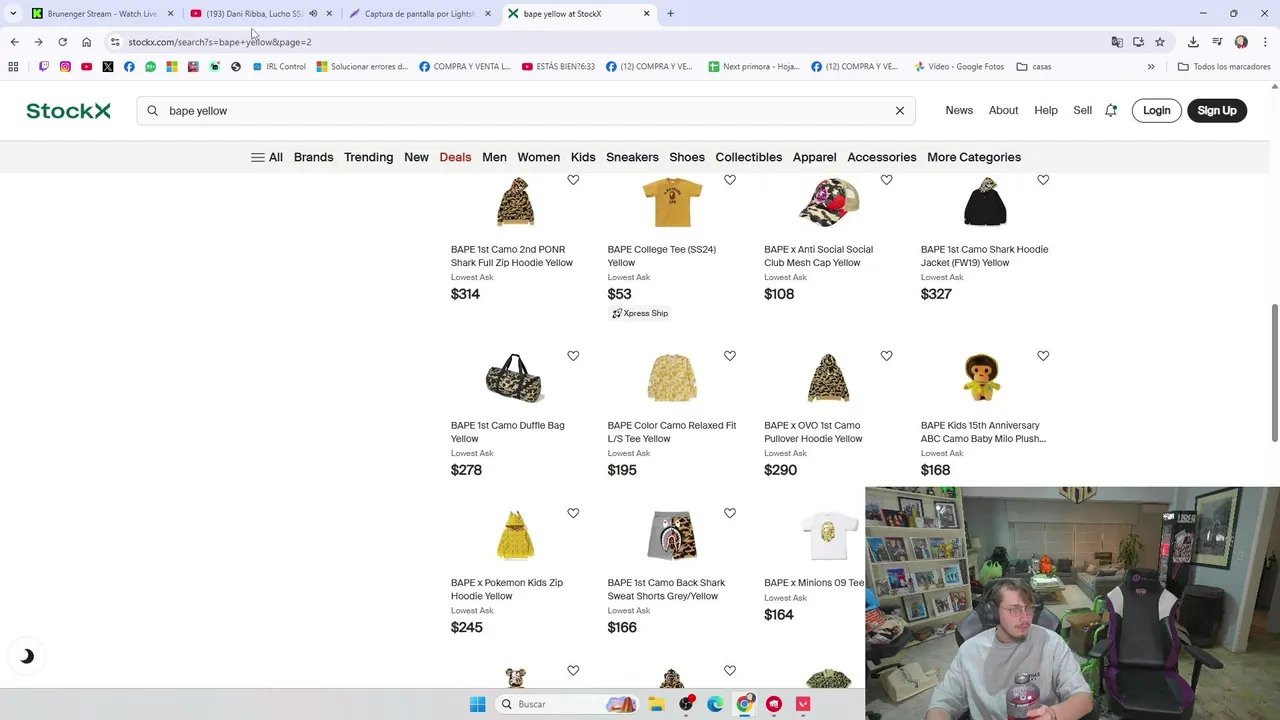Open Chrome's three-dot menu
The height and width of the screenshot is (720, 1280).
[1266, 42]
